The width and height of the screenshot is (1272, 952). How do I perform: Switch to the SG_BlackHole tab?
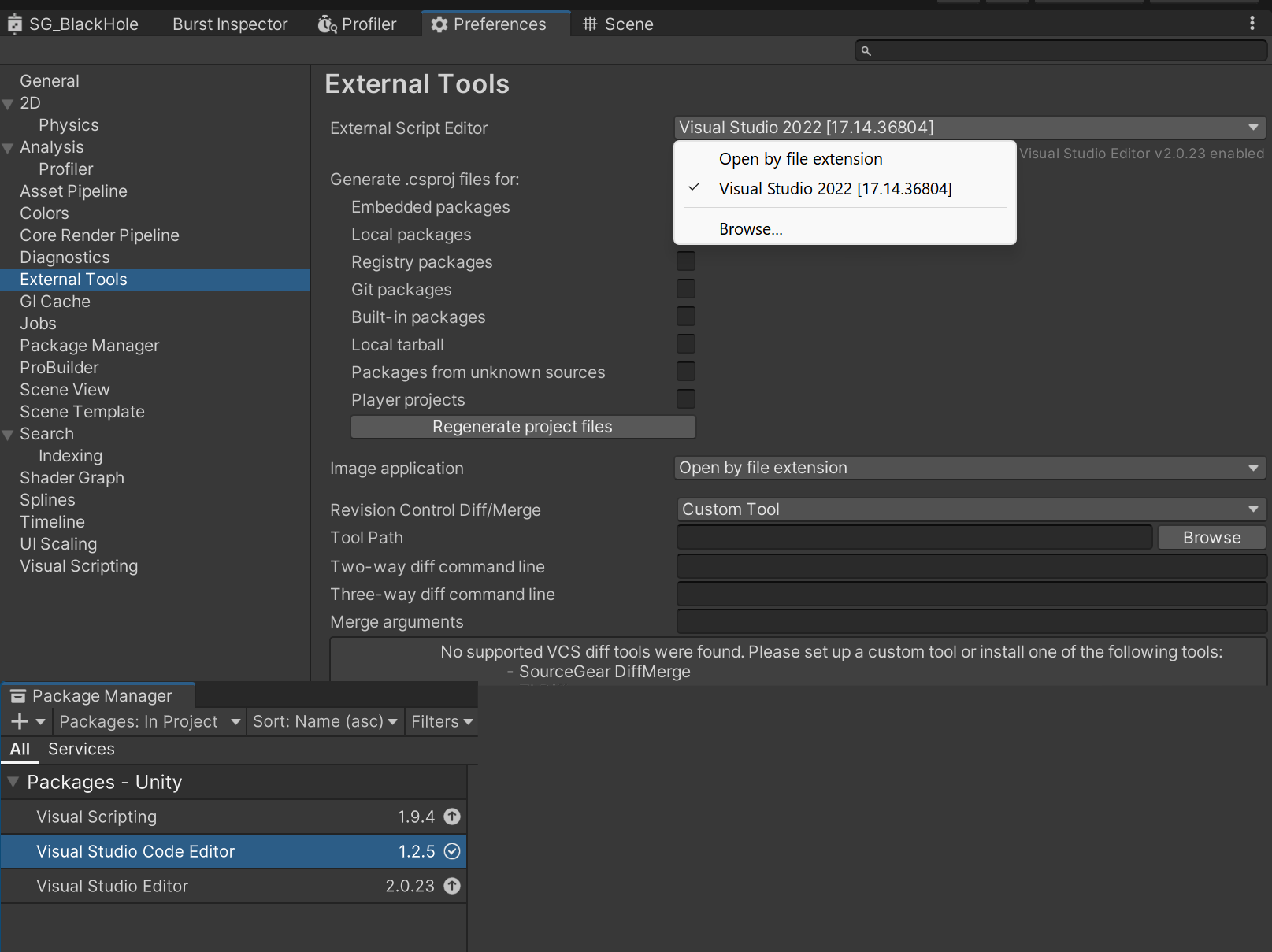(x=74, y=24)
